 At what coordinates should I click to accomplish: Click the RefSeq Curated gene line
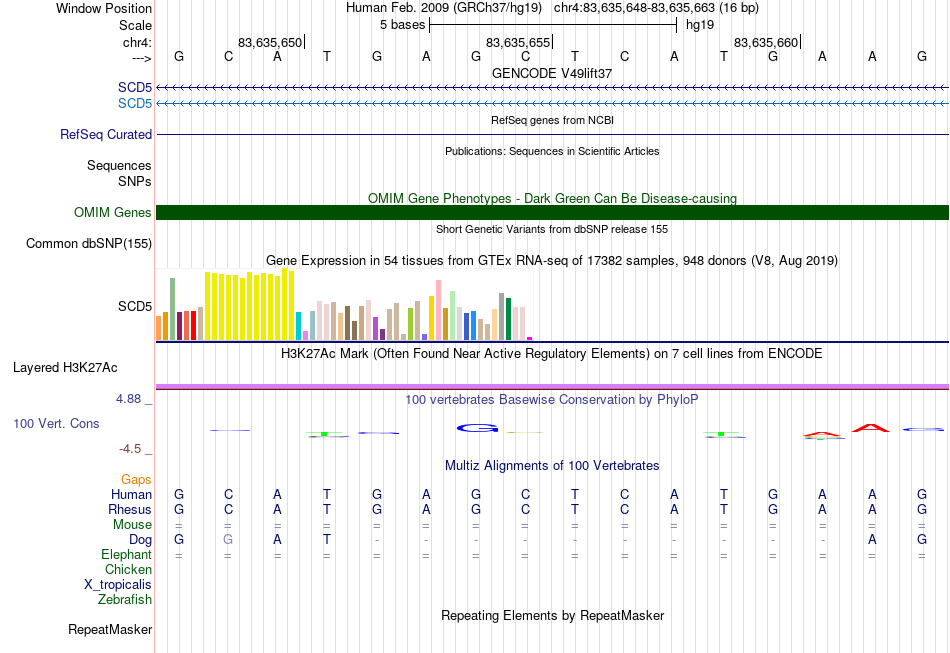(552, 134)
